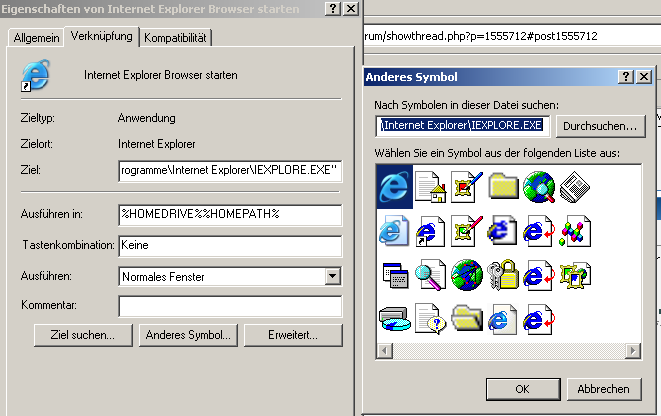
Task: Select the two framed pictures icon
Action: pos(575,275)
